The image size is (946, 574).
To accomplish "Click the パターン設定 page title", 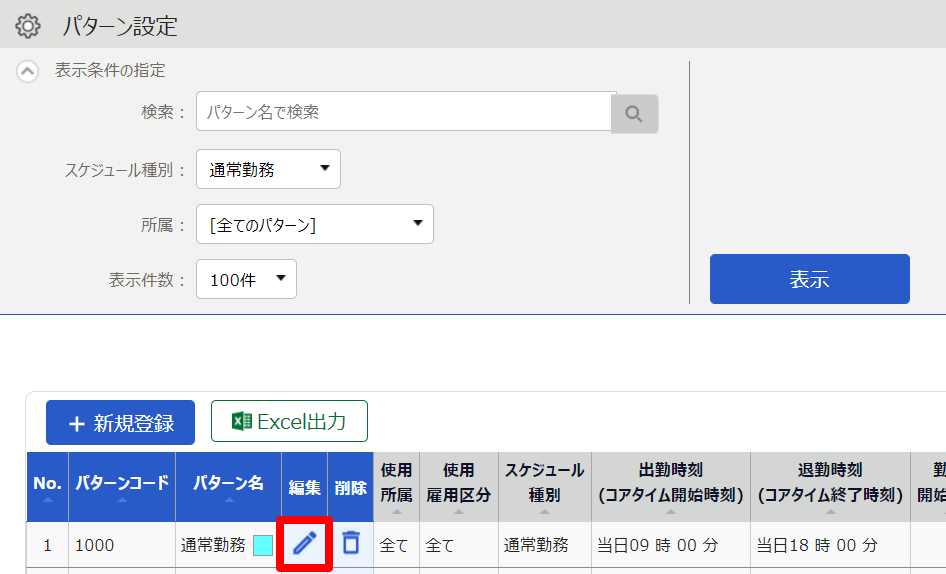I will (x=121, y=26).
